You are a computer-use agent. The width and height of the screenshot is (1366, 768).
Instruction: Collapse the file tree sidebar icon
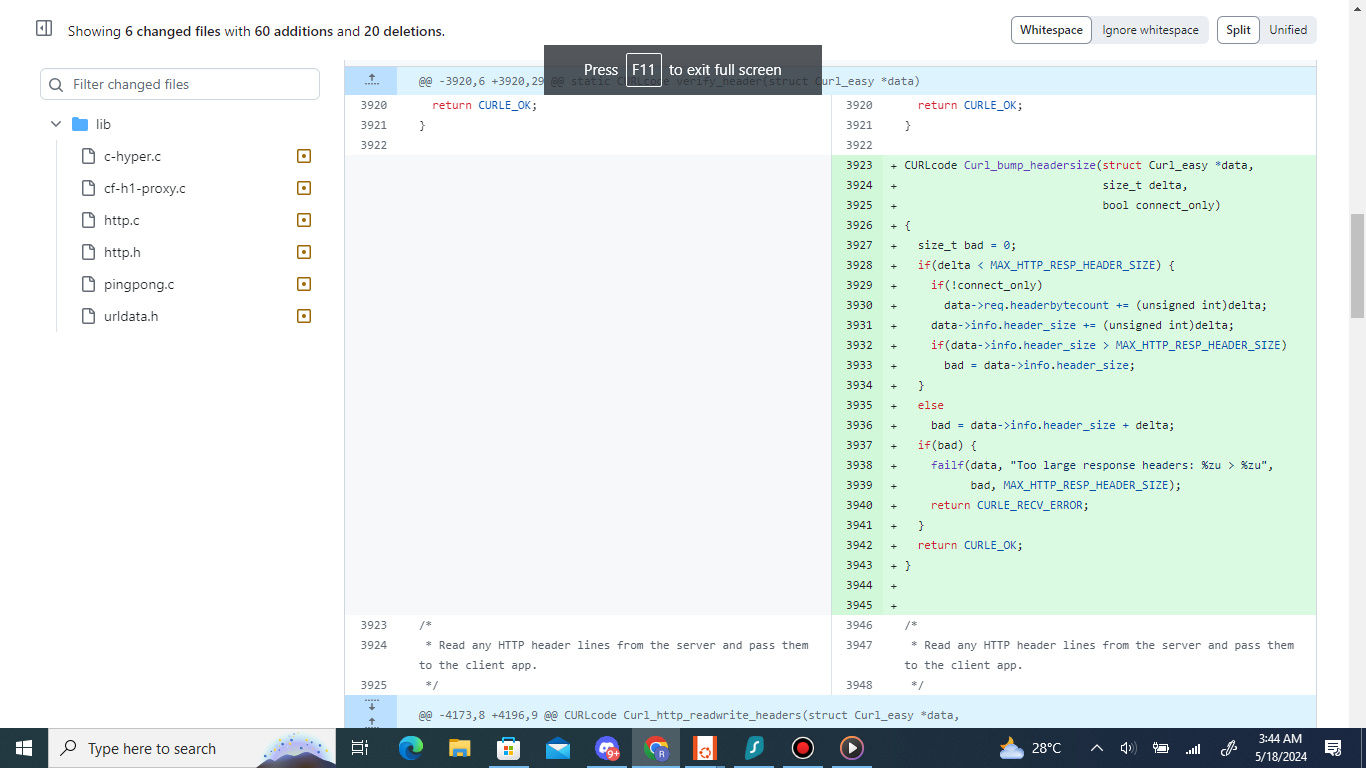pyautogui.click(x=44, y=29)
